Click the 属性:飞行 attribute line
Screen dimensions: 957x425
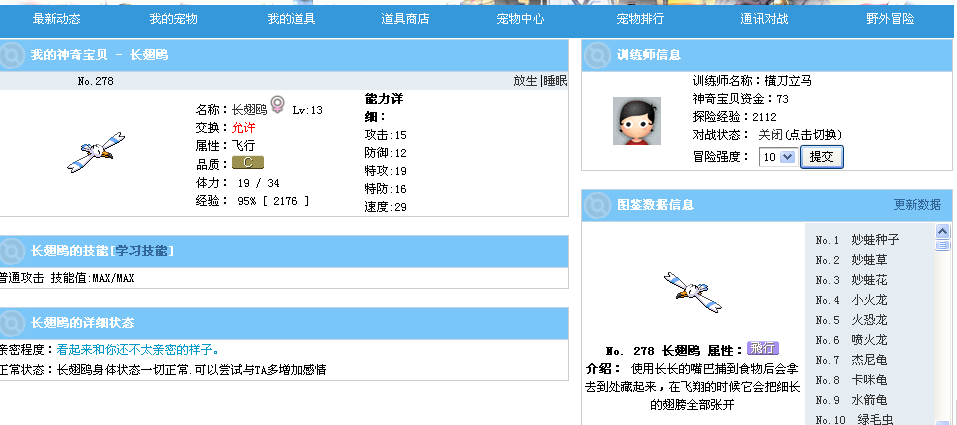click(225, 146)
